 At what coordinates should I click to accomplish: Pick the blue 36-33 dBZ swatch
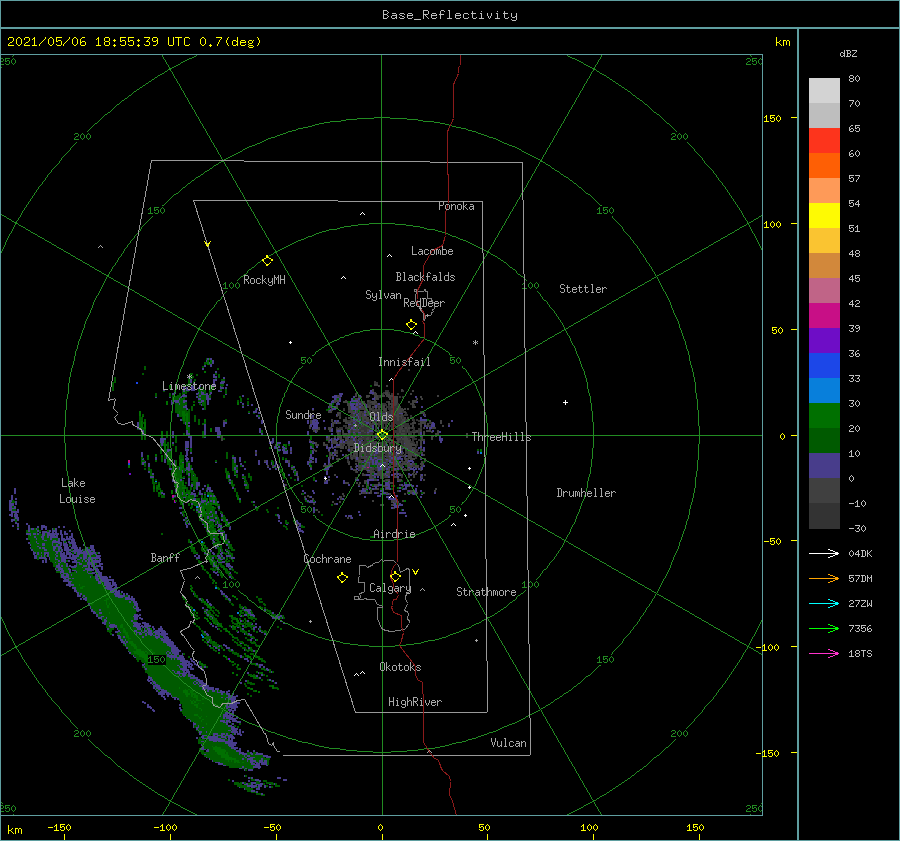[x=824, y=366]
